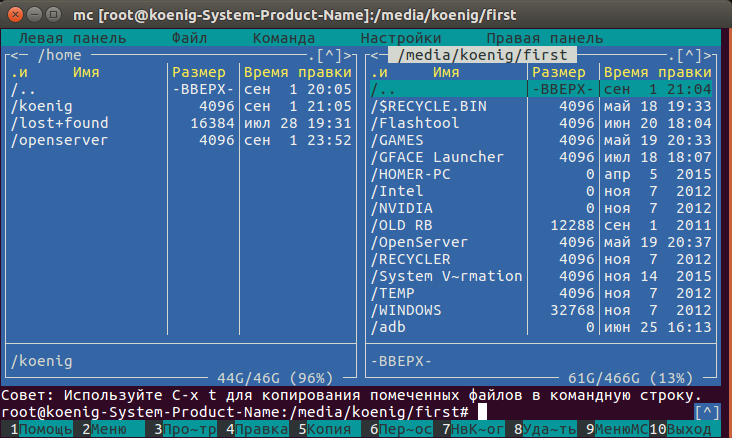This screenshot has height=438, width=732.
Task: Open the Настройки menu
Action: click(x=401, y=38)
